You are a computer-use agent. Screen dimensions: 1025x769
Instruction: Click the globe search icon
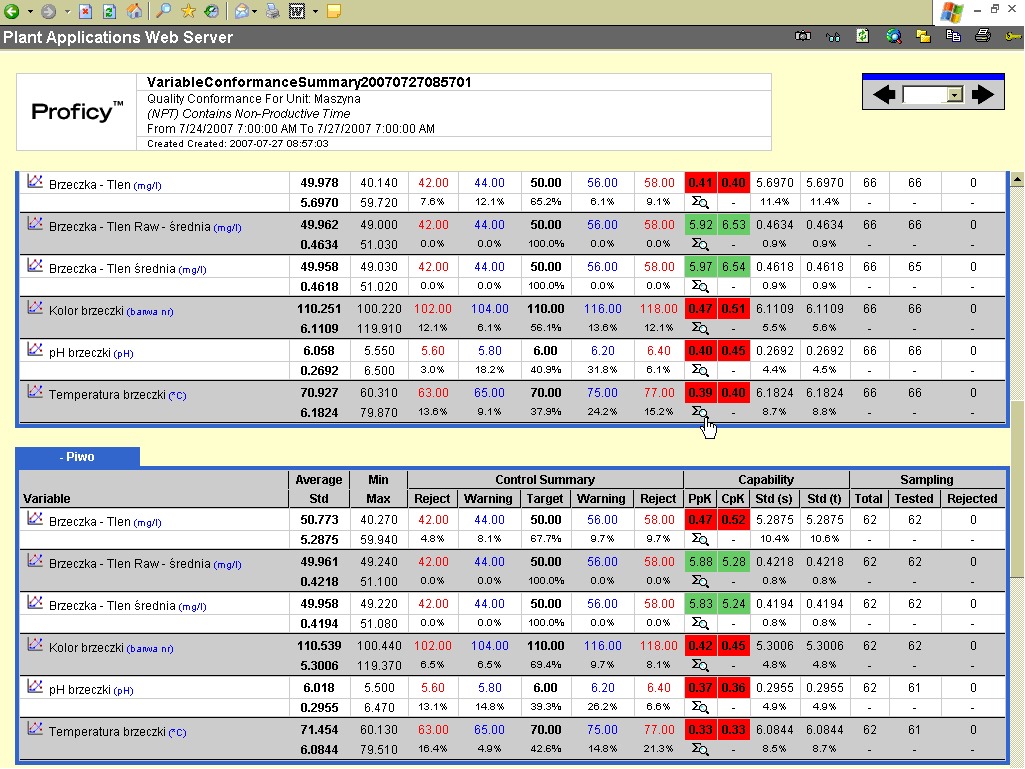[x=894, y=37]
